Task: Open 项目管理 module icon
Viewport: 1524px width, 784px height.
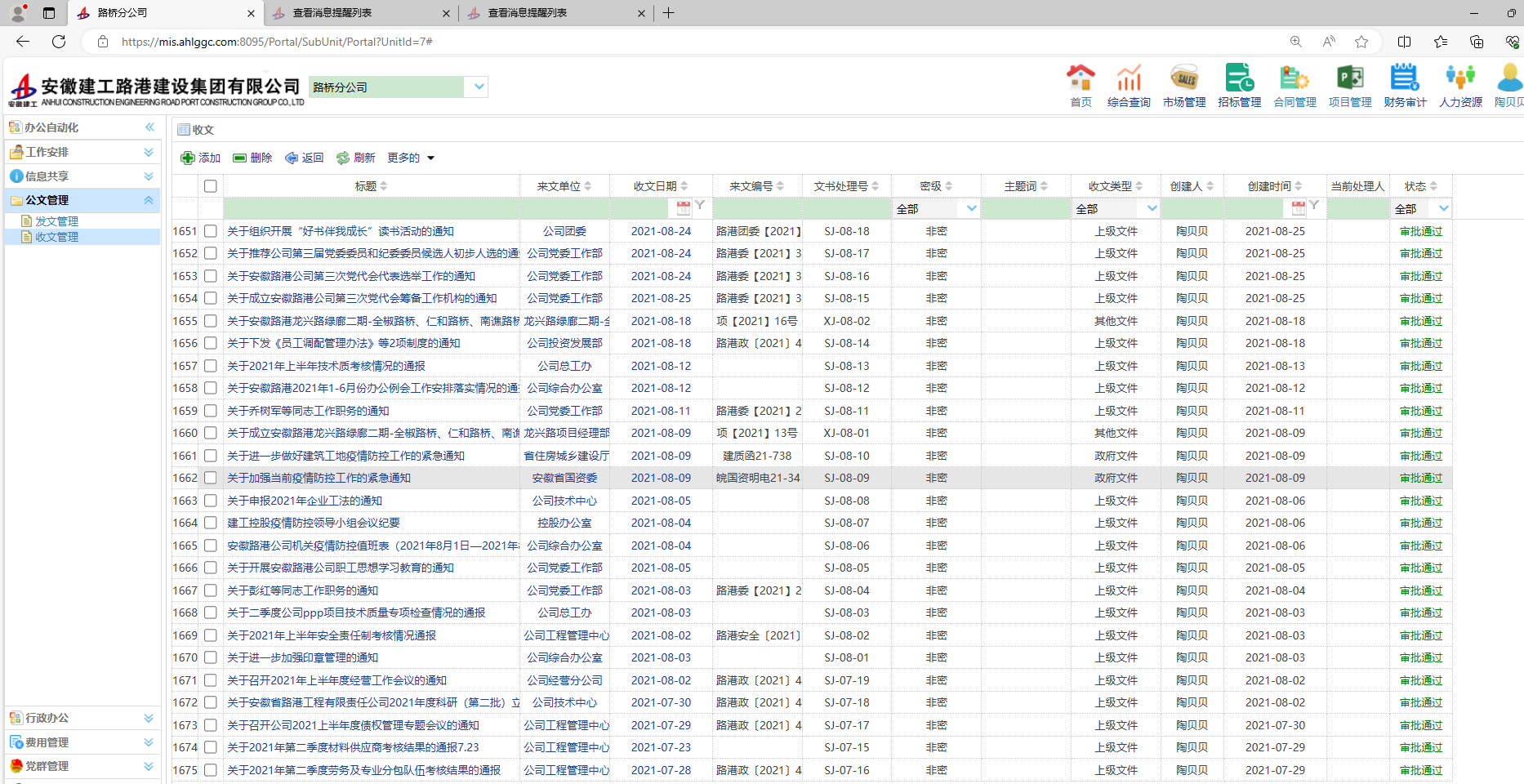Action: (x=1349, y=80)
